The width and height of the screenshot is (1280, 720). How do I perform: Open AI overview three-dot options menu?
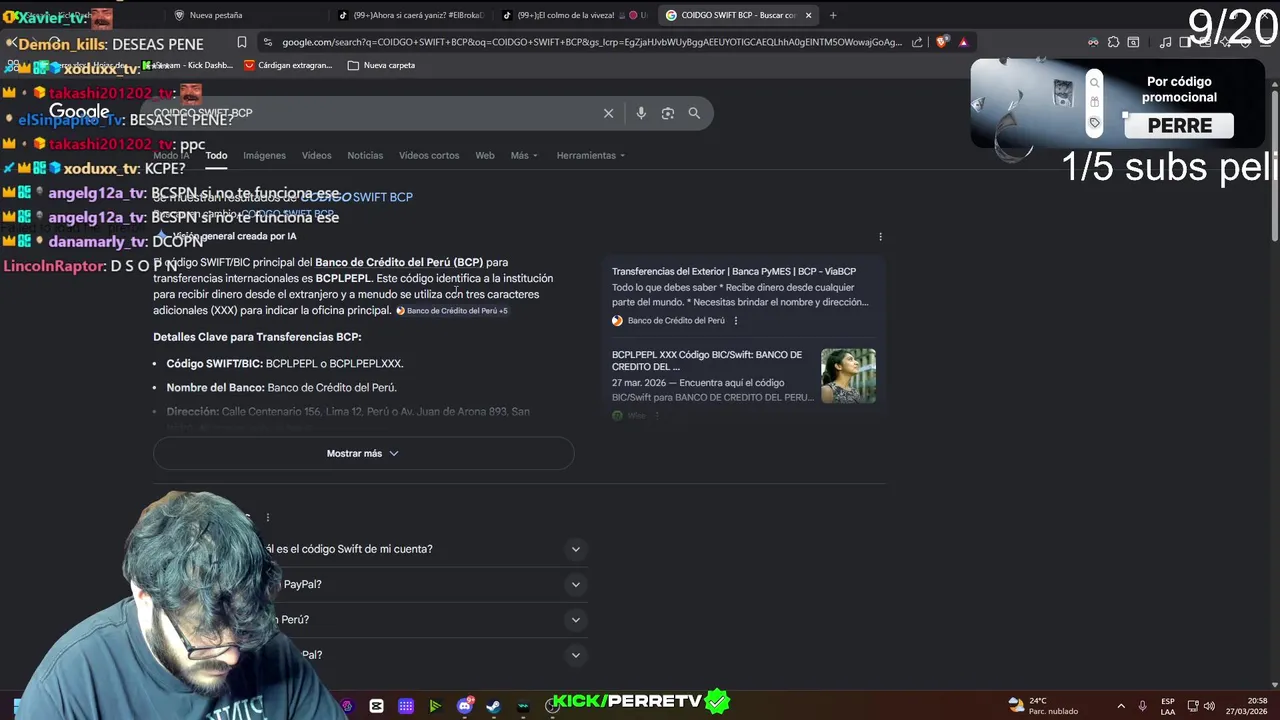(880, 237)
